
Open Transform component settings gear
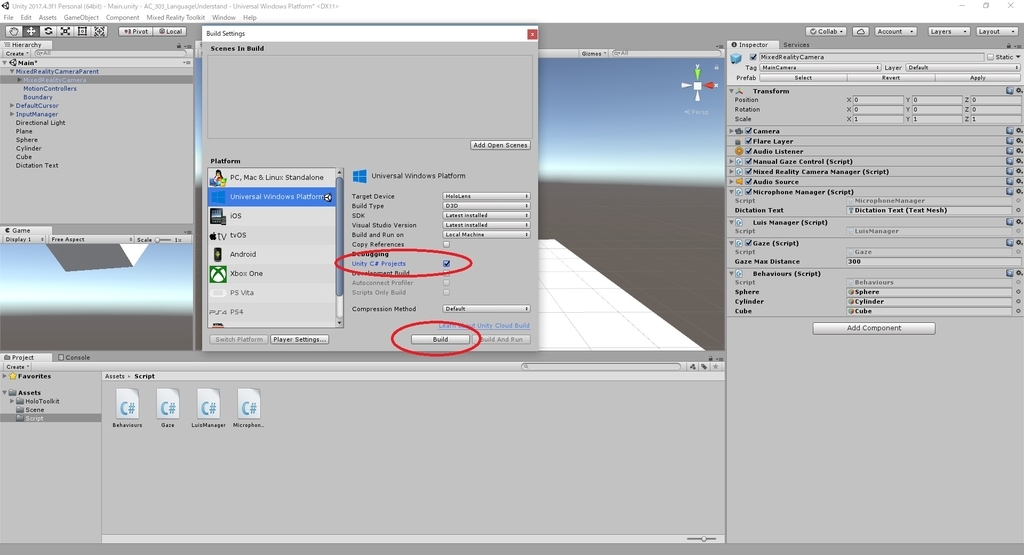coord(1018,91)
